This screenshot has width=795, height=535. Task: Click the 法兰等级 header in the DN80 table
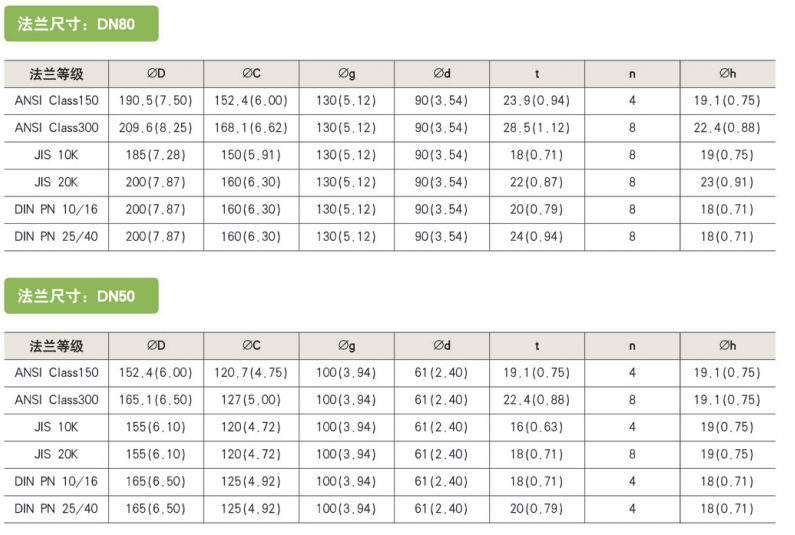(56, 74)
